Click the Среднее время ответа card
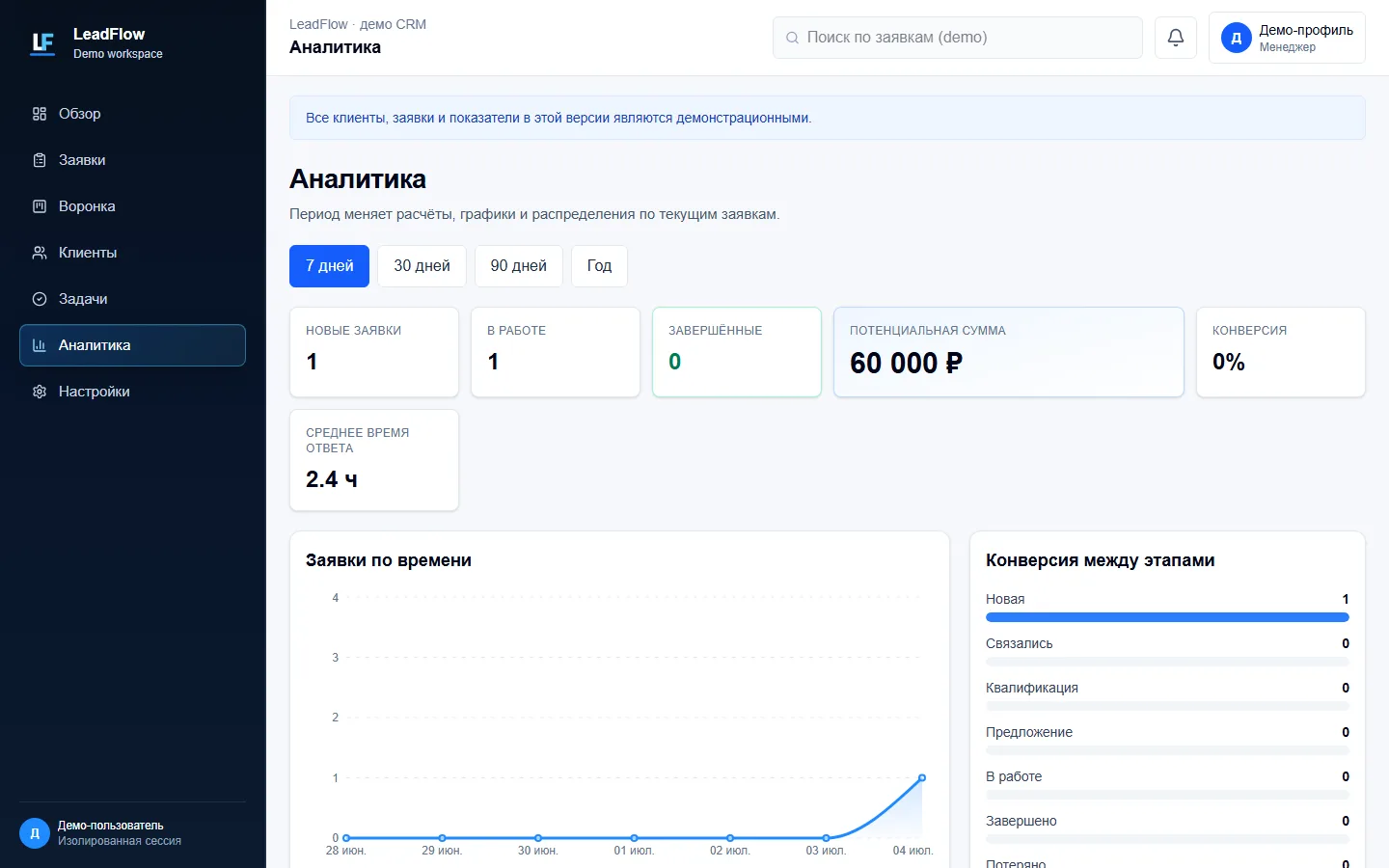 tap(374, 460)
